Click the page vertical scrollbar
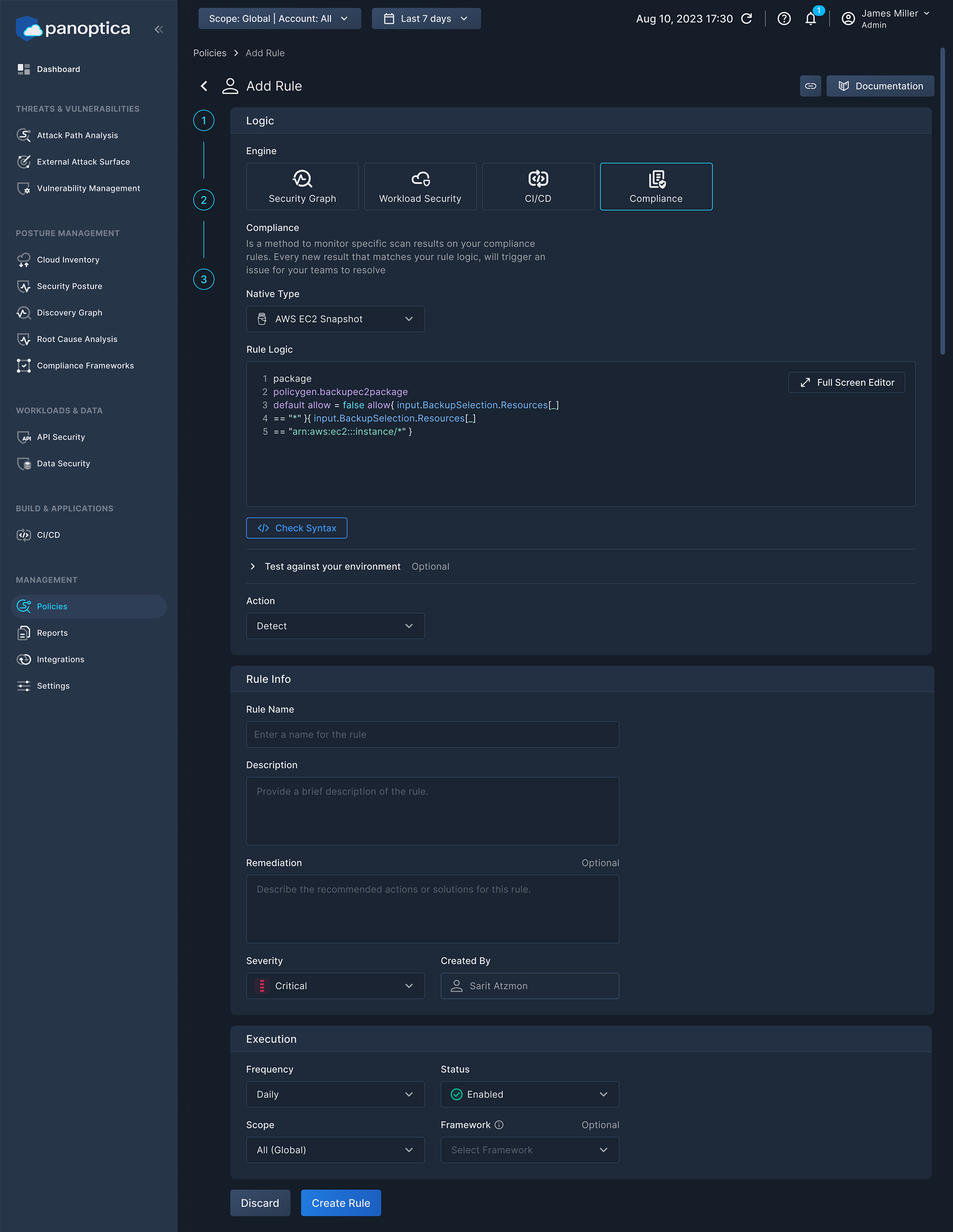 (x=942, y=201)
